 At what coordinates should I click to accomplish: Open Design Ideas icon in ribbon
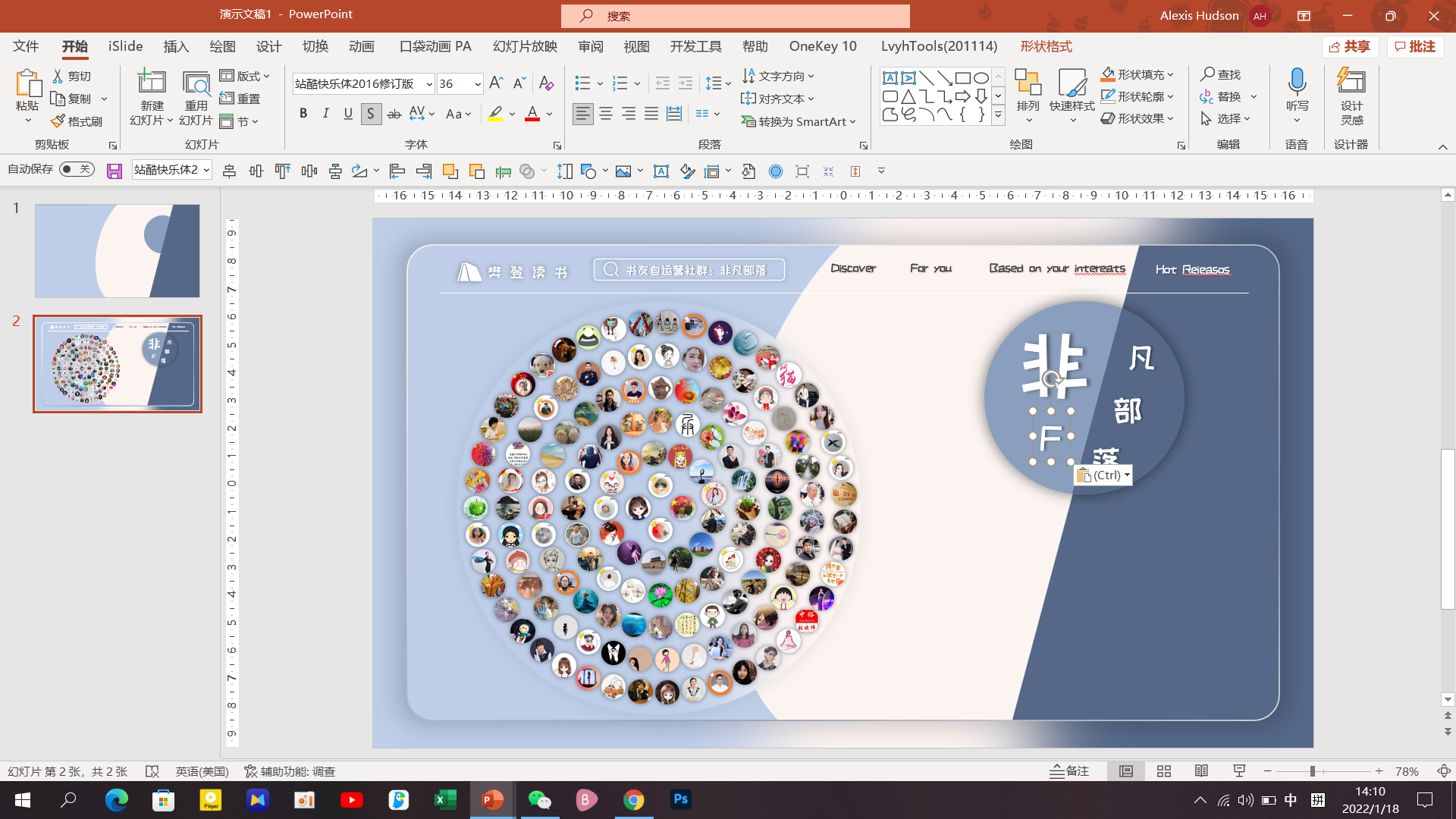point(1351,82)
